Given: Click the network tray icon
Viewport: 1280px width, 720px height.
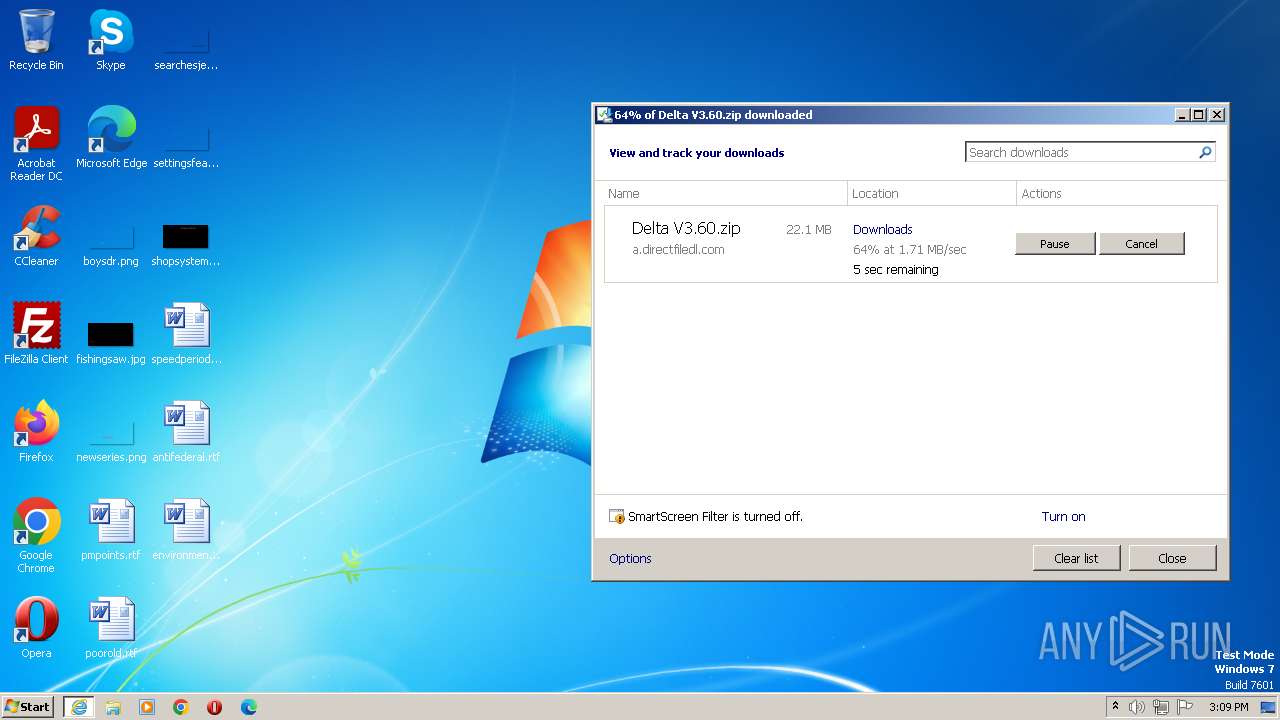Looking at the screenshot, I should pos(1161,707).
